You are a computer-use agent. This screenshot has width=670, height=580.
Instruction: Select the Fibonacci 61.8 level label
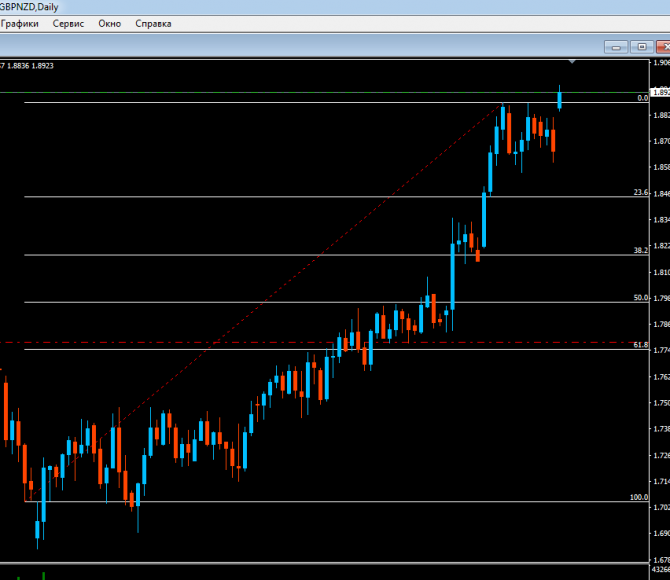click(x=641, y=345)
